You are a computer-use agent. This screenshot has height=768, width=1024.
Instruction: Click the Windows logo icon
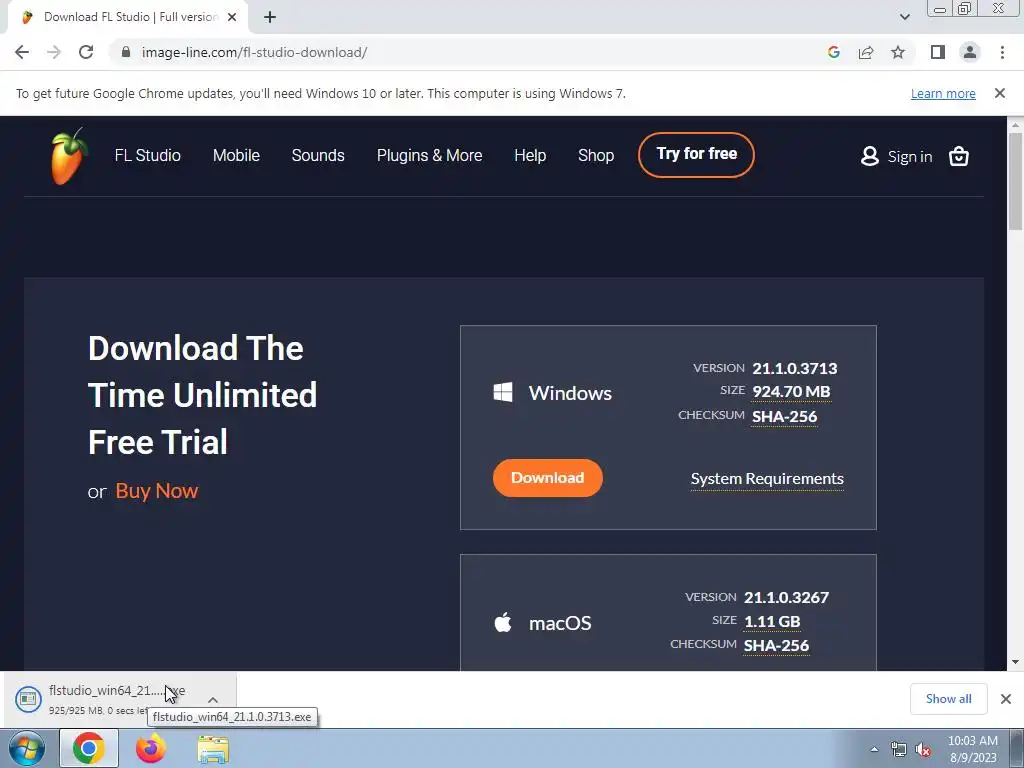(x=503, y=392)
